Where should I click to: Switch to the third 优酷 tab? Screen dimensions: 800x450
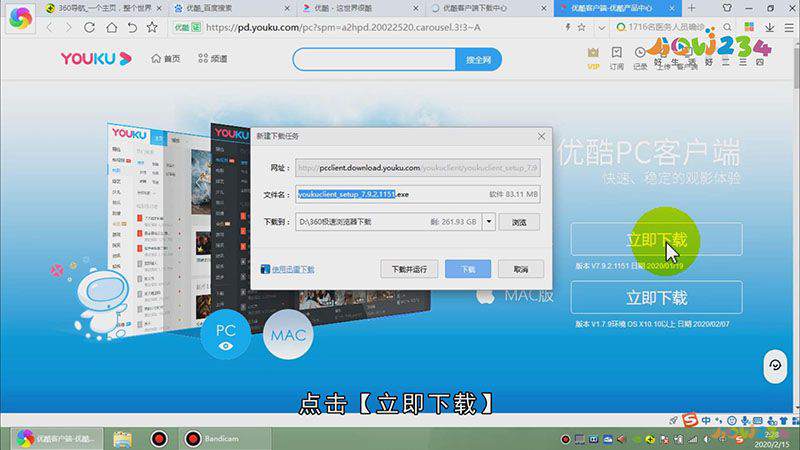[360, 8]
